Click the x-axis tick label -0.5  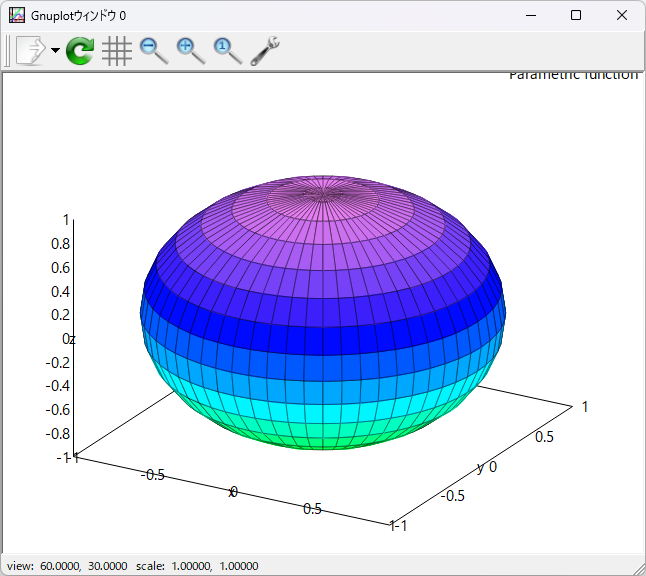click(152, 475)
